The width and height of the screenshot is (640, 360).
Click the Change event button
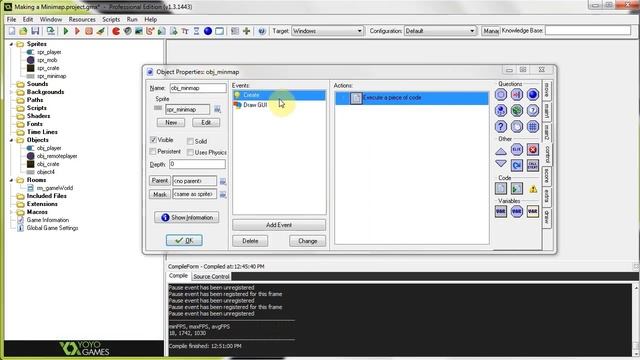tap(307, 241)
